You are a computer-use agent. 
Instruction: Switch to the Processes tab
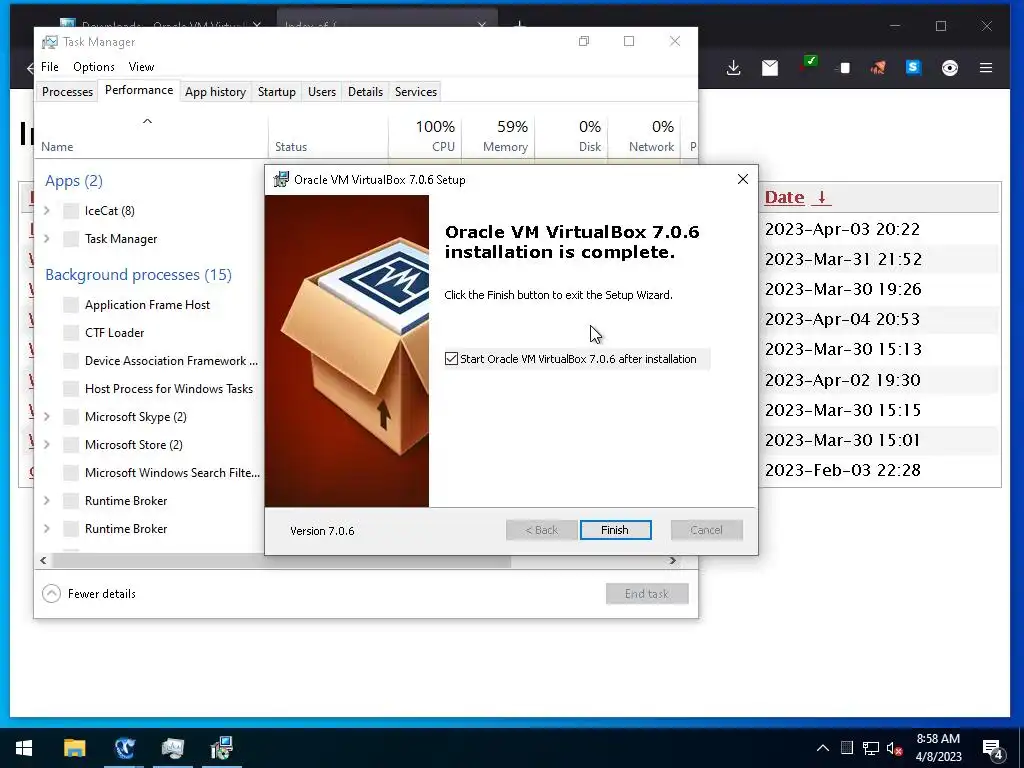(67, 91)
